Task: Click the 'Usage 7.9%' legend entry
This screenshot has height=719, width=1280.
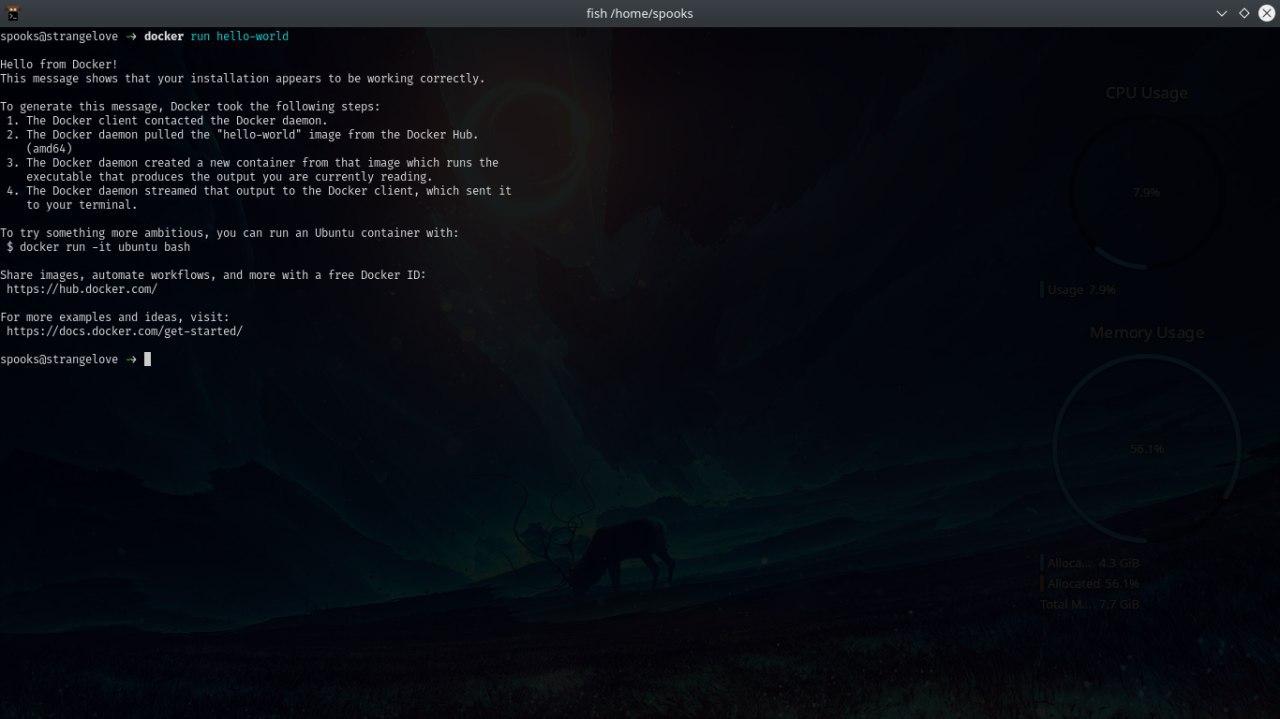Action: point(1080,290)
